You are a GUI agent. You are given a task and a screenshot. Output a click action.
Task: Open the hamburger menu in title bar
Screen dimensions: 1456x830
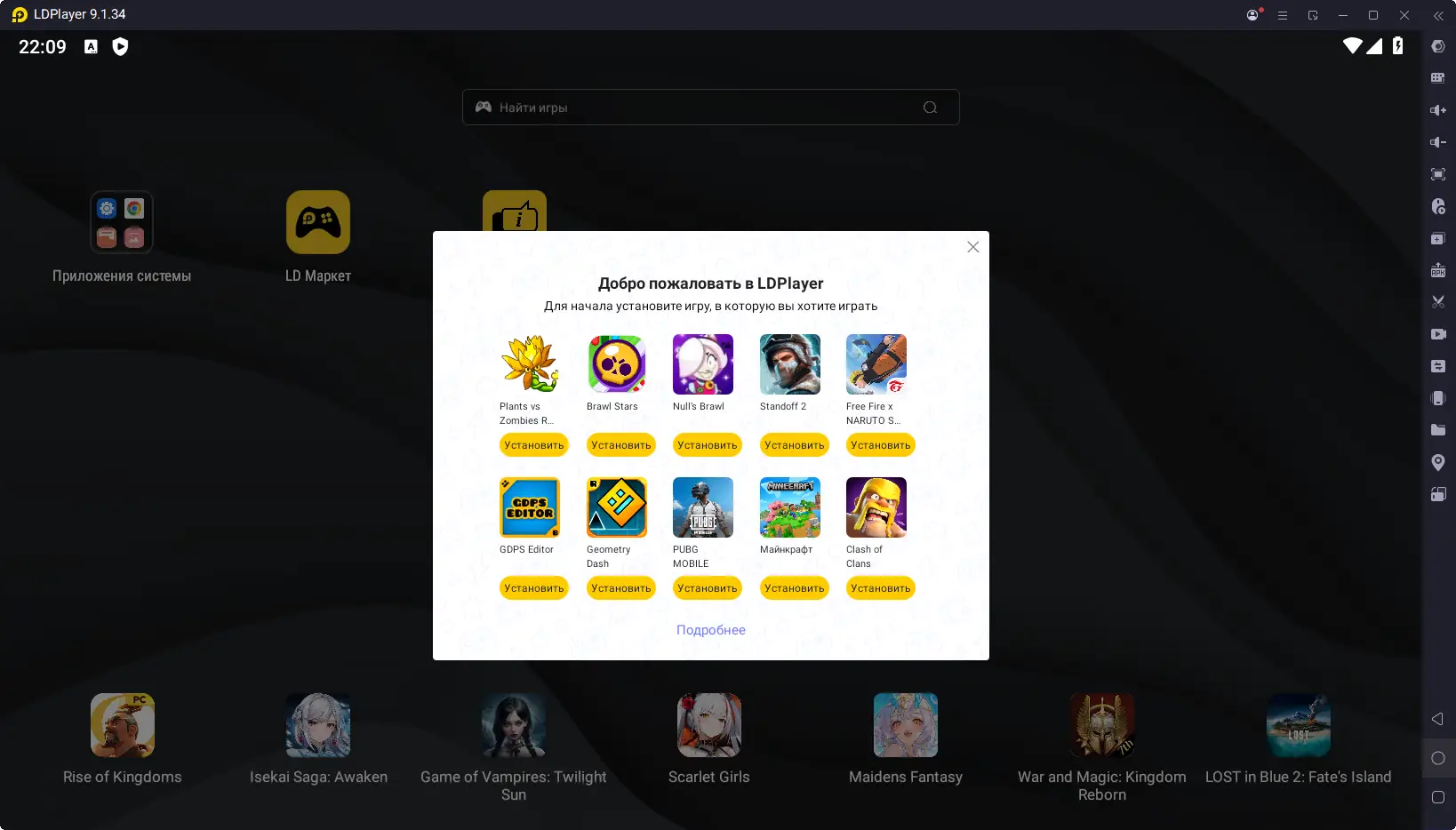[1283, 15]
